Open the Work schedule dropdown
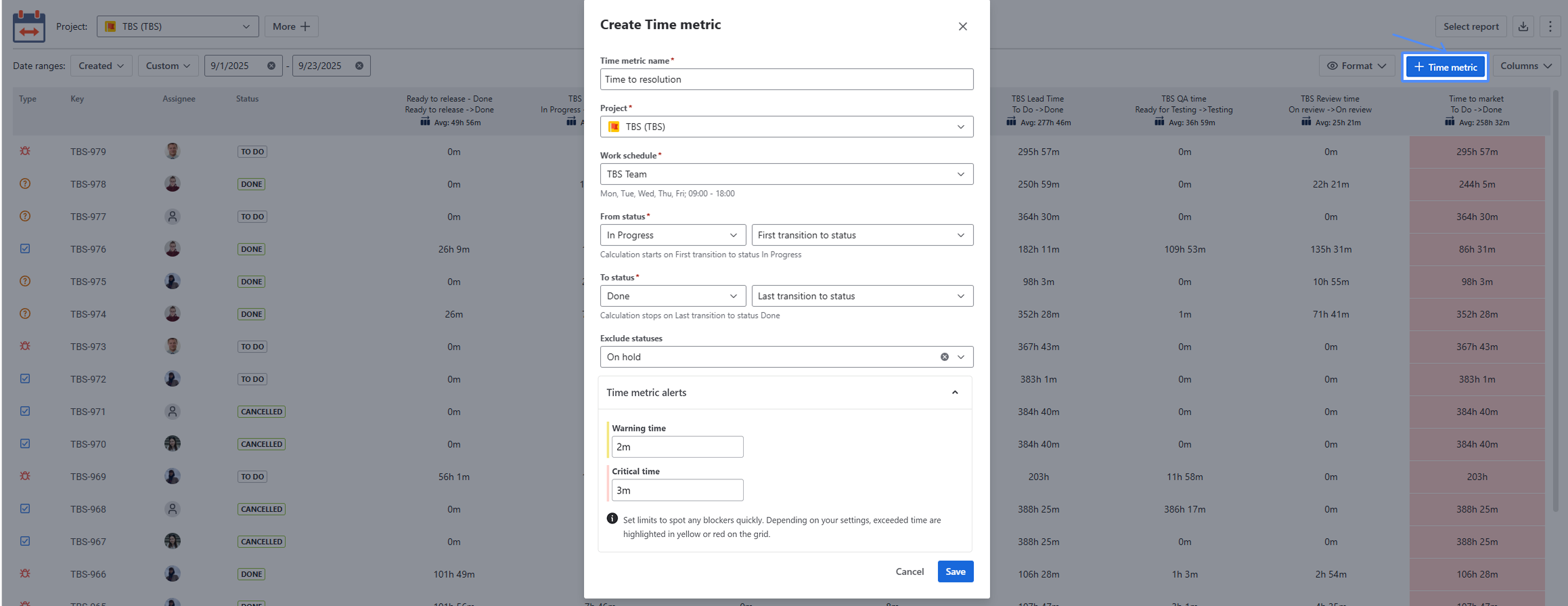Image resolution: width=1568 pixels, height=606 pixels. coord(786,174)
